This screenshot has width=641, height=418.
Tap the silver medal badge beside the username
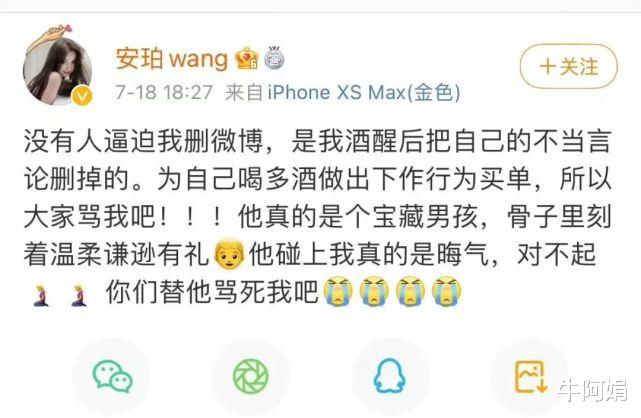click(x=274, y=57)
